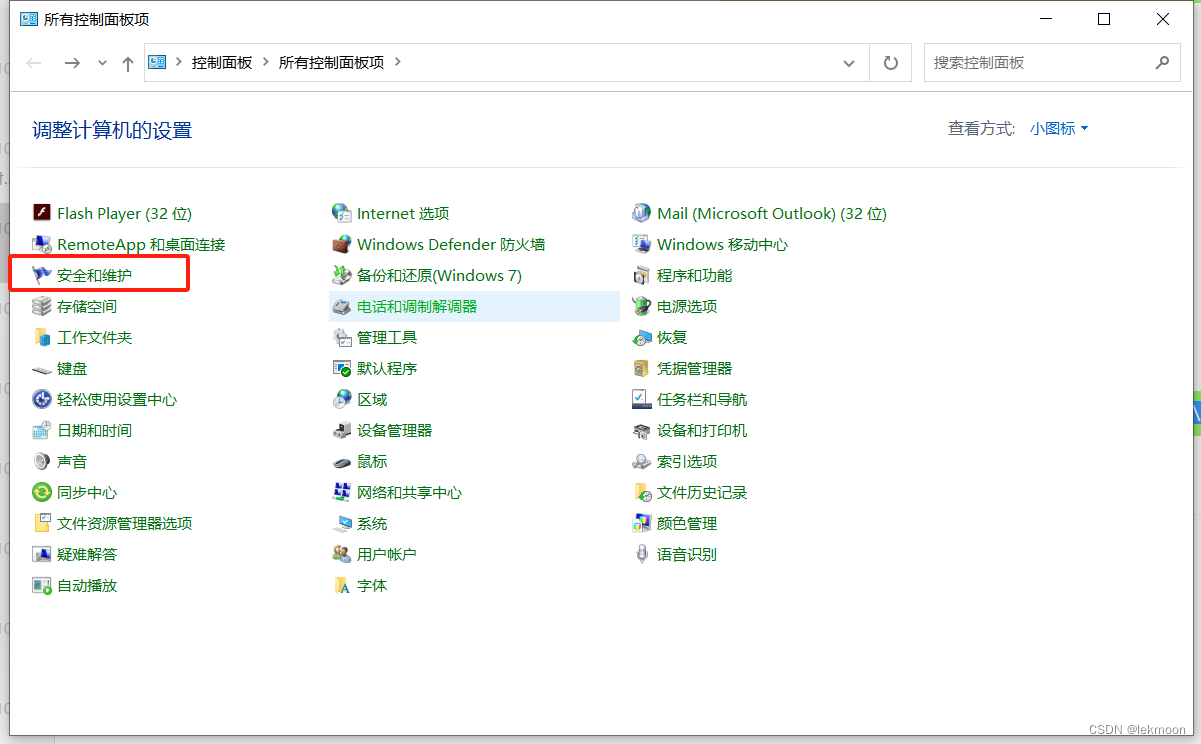Open the 颜色管理 link
The height and width of the screenshot is (744, 1201).
click(x=687, y=523)
